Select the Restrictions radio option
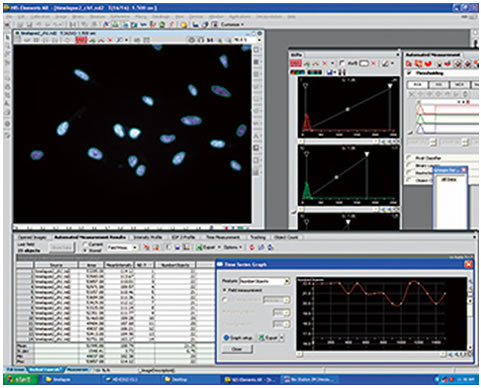Viewport: 481px width, 388px height. tap(409, 173)
